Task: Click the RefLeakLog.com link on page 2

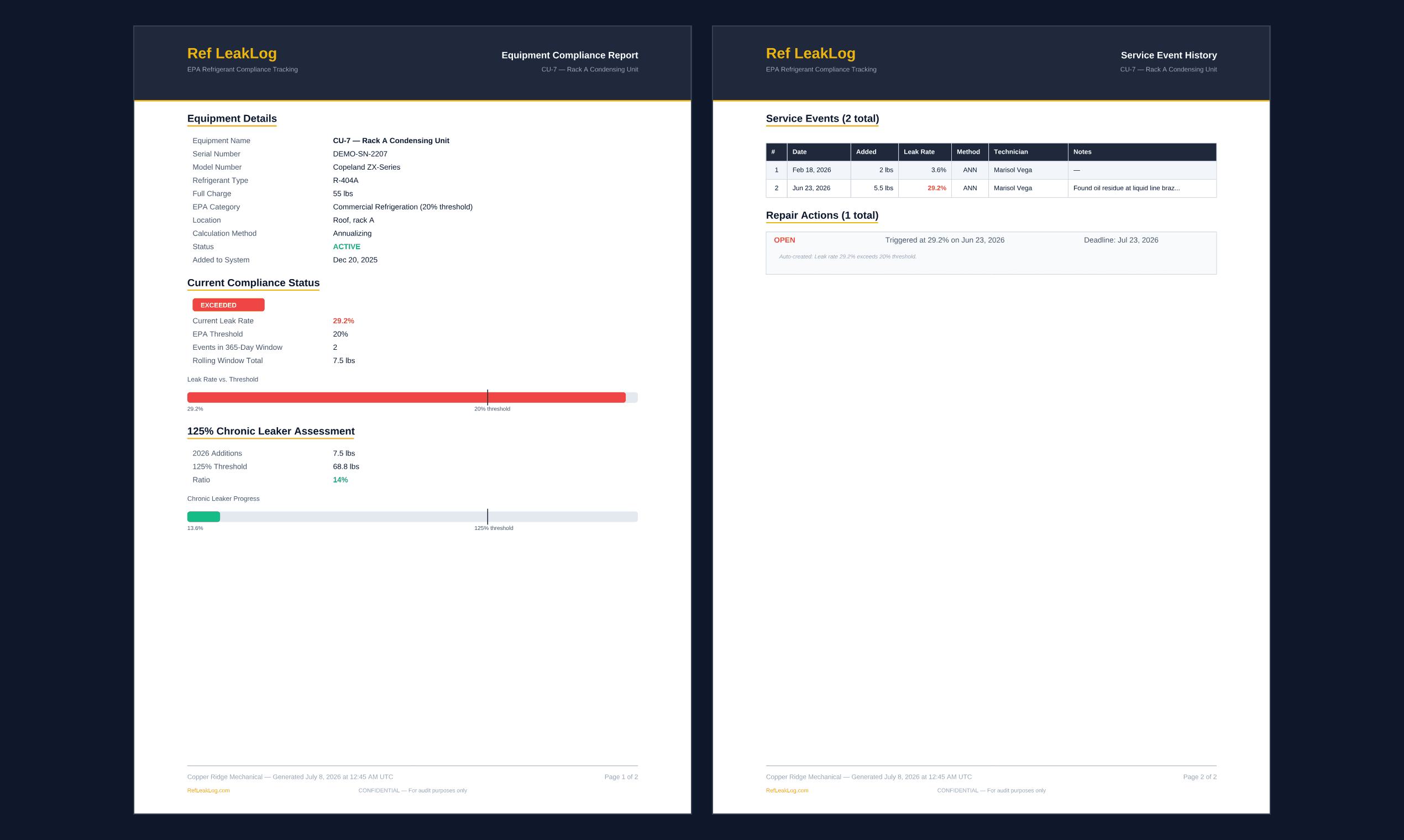Action: [x=787, y=790]
